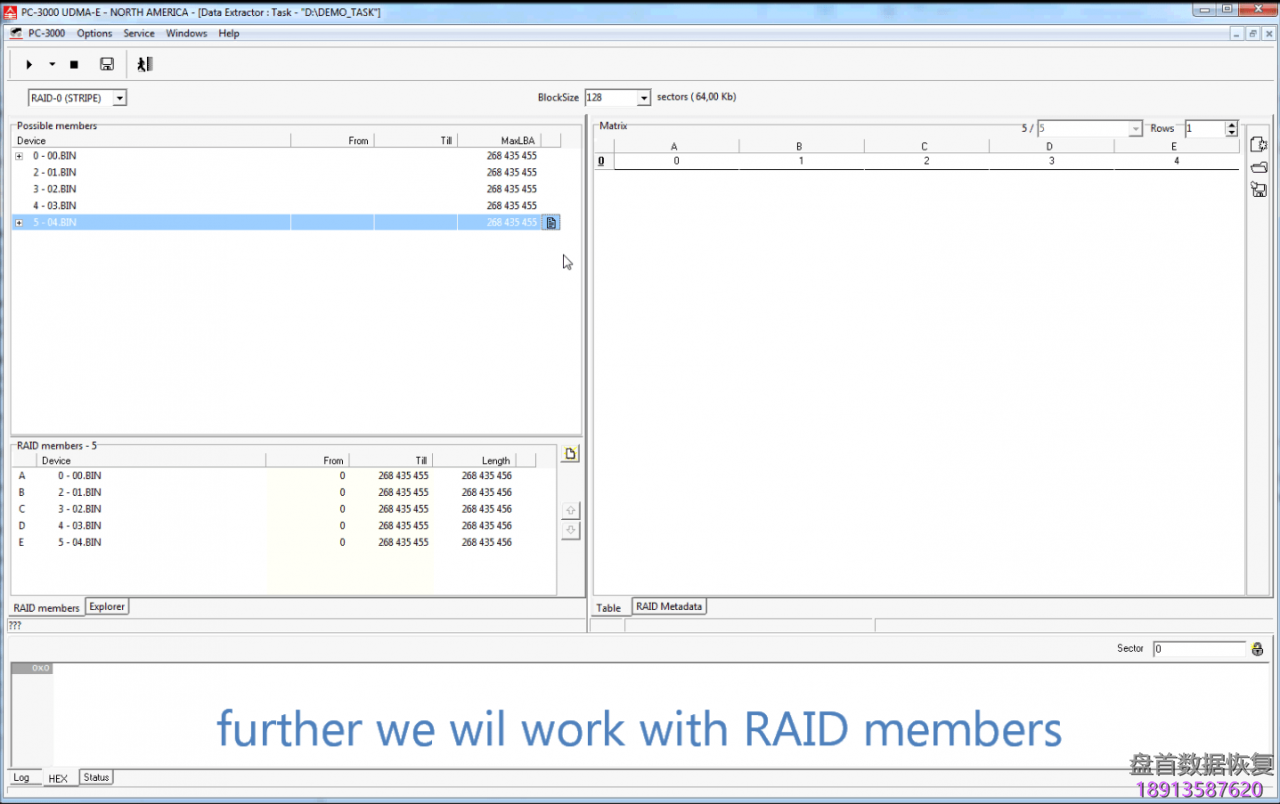Save the matrix configuration to file
Screen dimensions: 1280x804
(x=1258, y=189)
